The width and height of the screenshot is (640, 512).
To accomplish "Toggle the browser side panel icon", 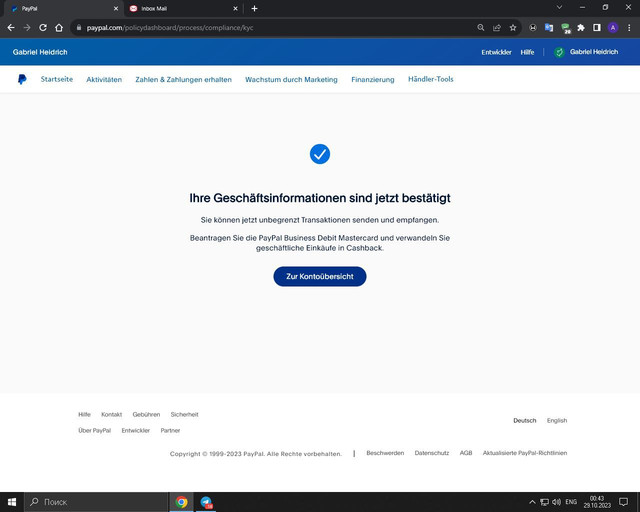I will pos(597,28).
